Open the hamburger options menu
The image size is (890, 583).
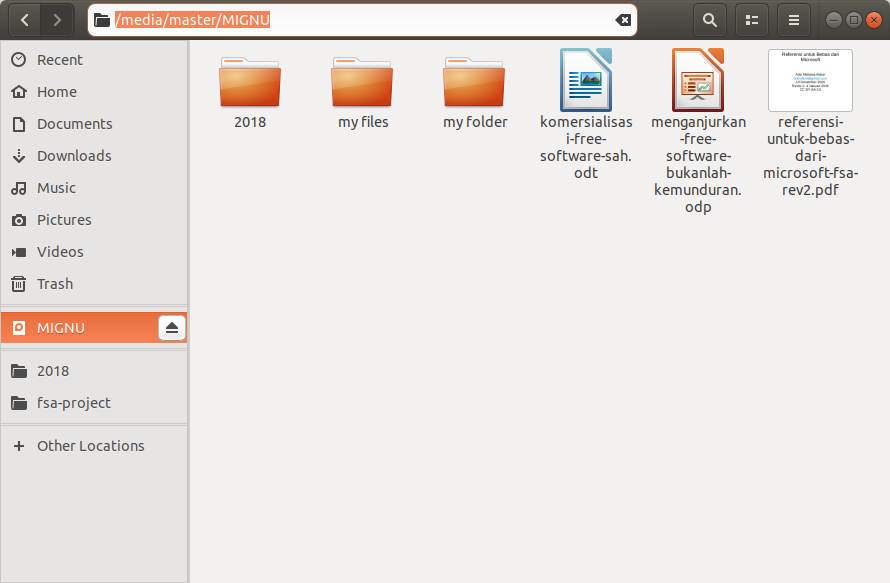[x=793, y=20]
